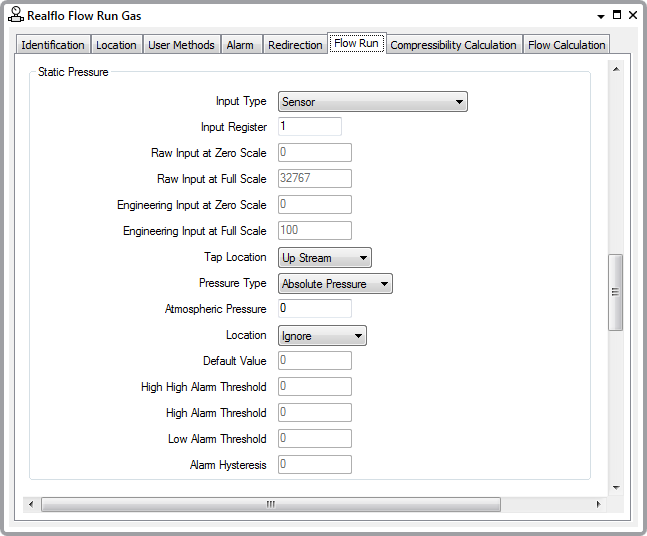Expand the Pressure Type dropdown showing Absolute Pressure

click(x=335, y=284)
